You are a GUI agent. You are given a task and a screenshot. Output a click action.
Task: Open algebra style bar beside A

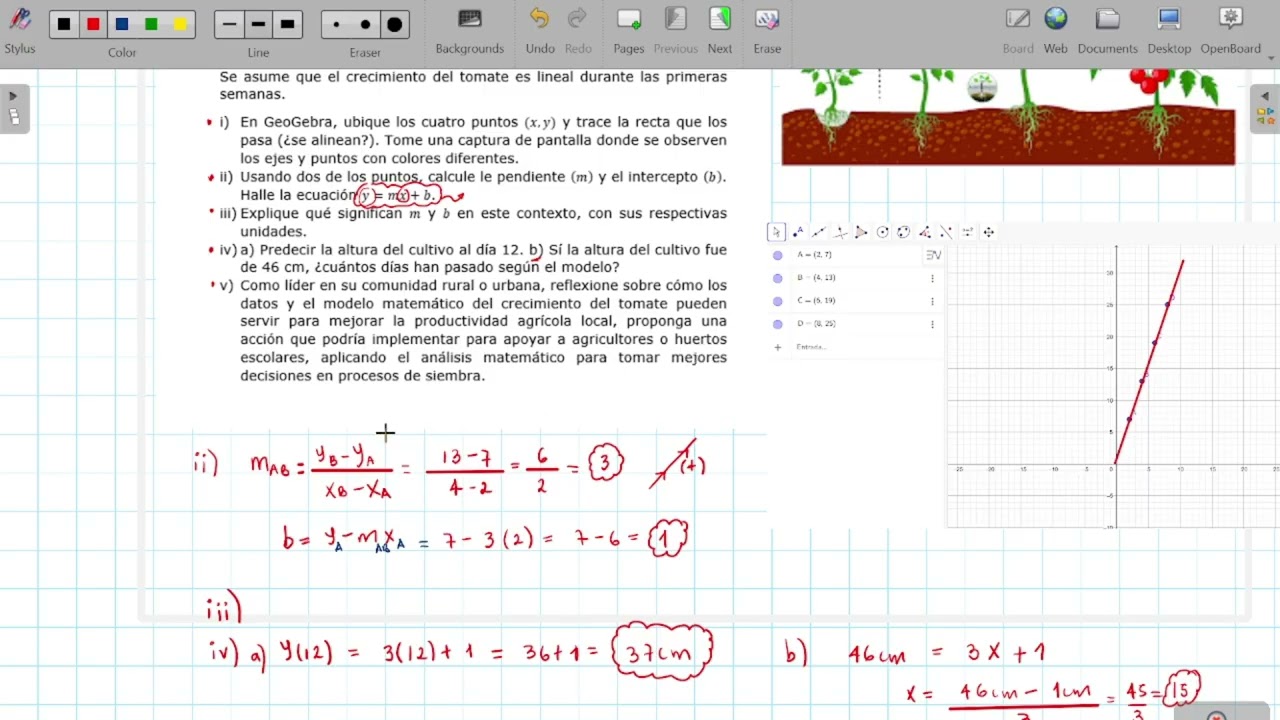tap(934, 255)
